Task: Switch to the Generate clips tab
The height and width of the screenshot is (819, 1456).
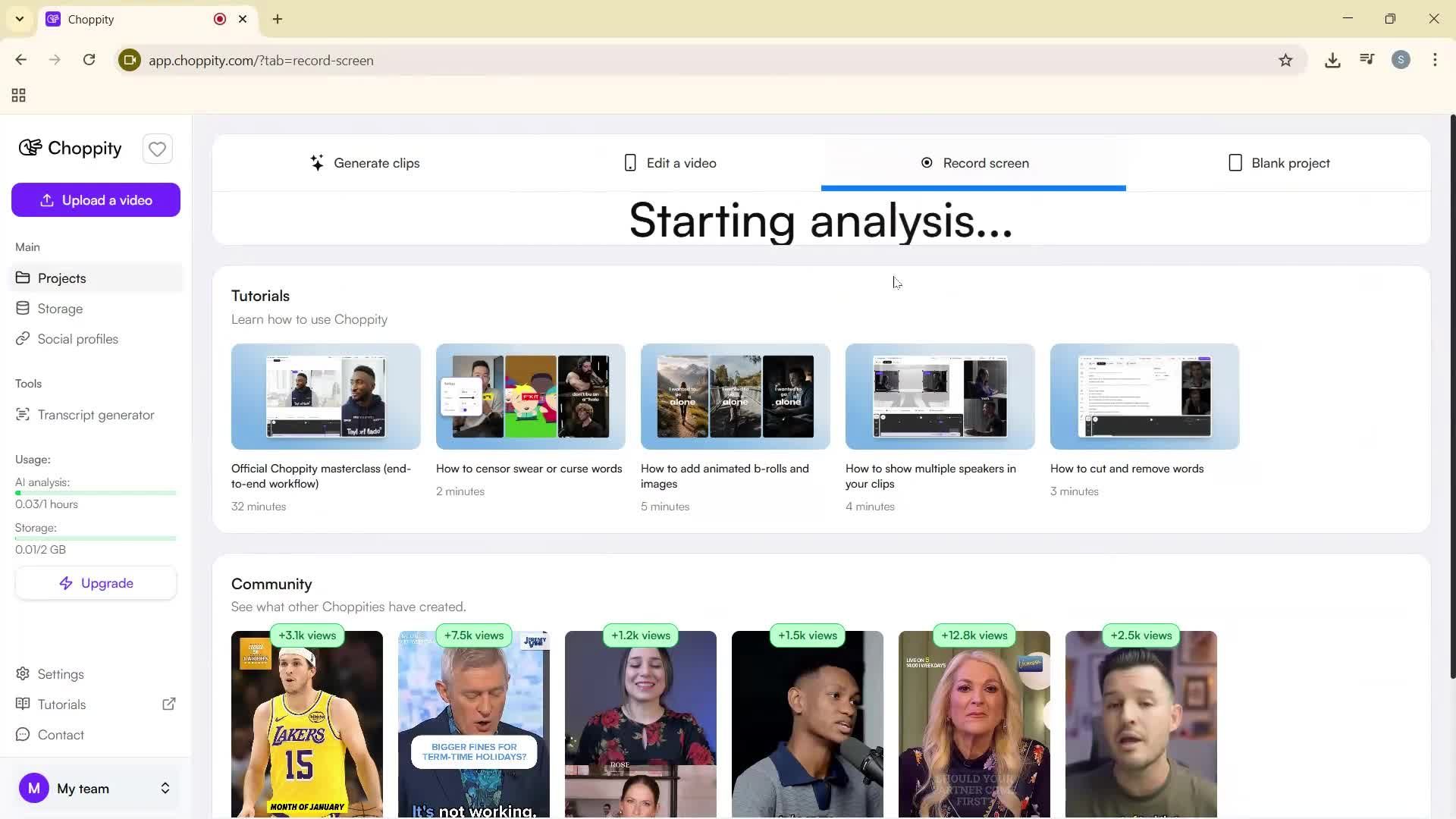Action: [366, 162]
